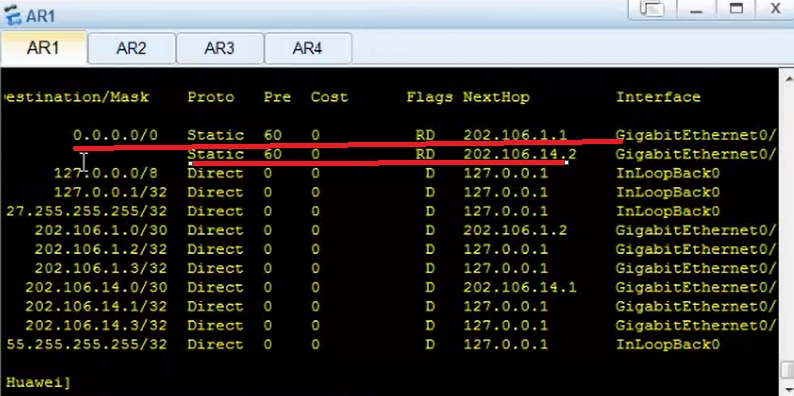Image resolution: width=794 pixels, height=396 pixels.
Task: Click the 0.0.0.0/0 destination entry
Action: pyautogui.click(x=115, y=135)
